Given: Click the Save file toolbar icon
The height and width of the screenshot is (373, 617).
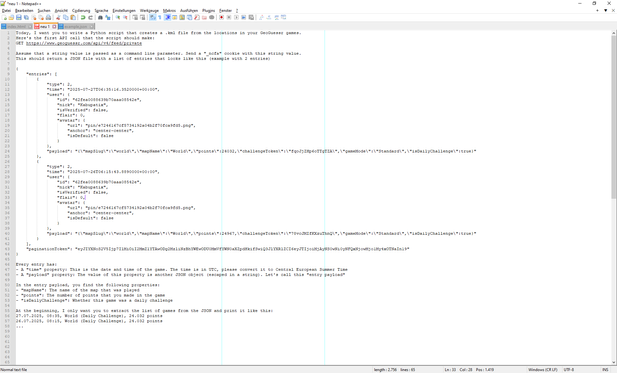Looking at the screenshot, I should click(18, 17).
